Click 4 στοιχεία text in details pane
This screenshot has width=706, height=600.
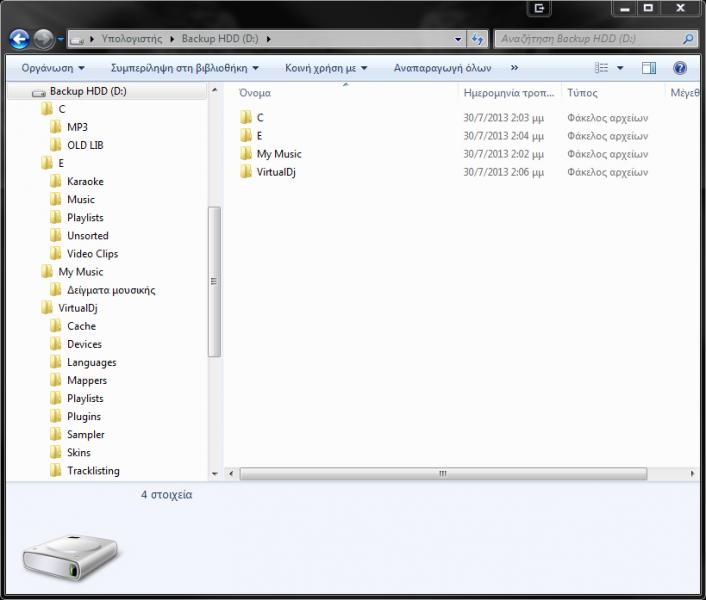click(167, 495)
